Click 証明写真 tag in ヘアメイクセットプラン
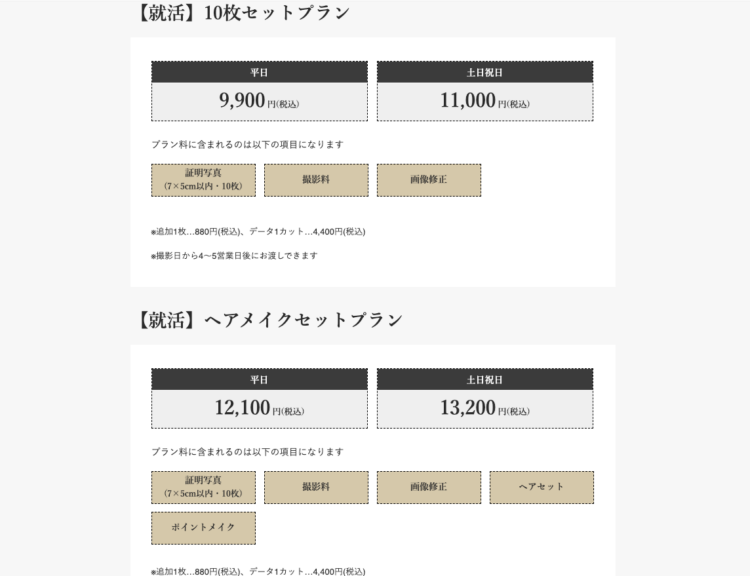This screenshot has width=750, height=576. click(x=204, y=487)
